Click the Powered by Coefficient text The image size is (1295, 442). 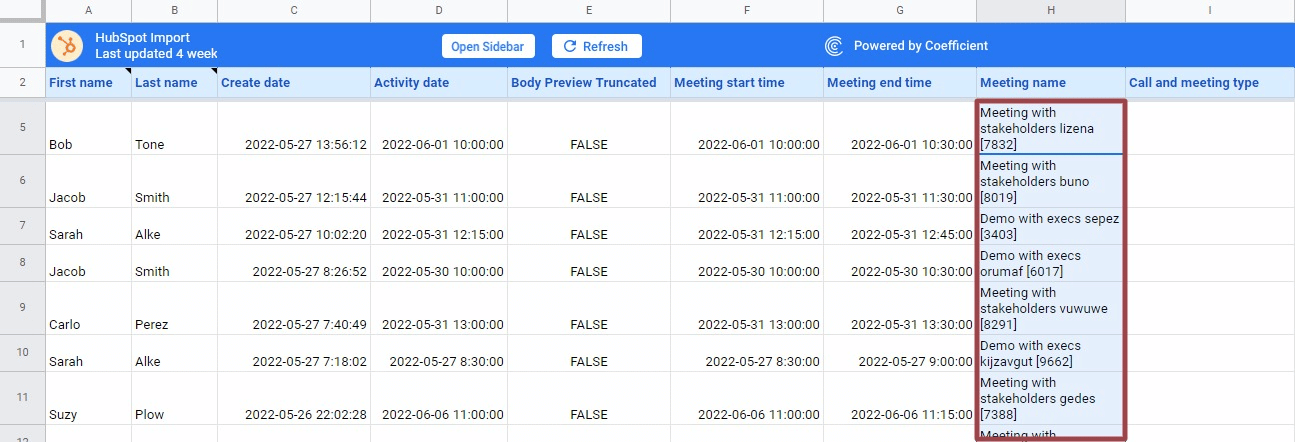tap(920, 46)
